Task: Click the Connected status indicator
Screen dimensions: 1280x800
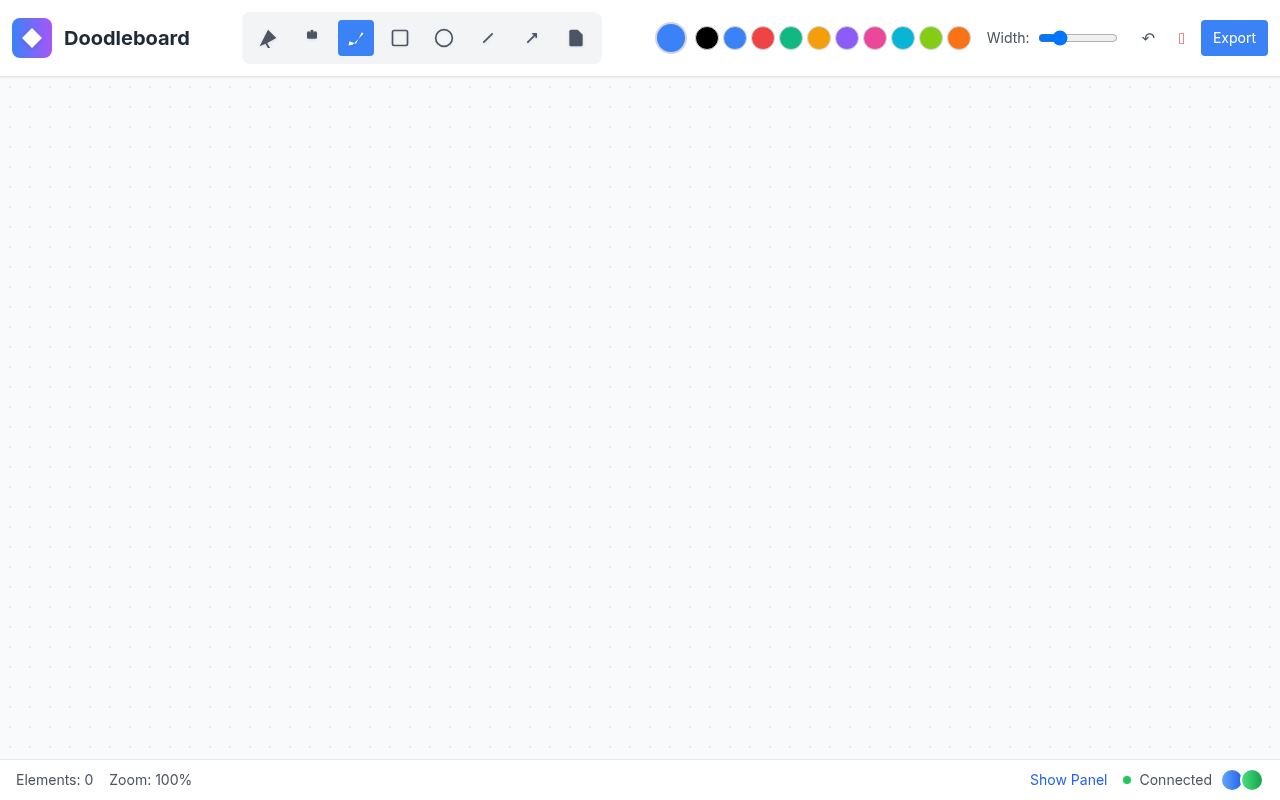Action: tap(1167, 780)
